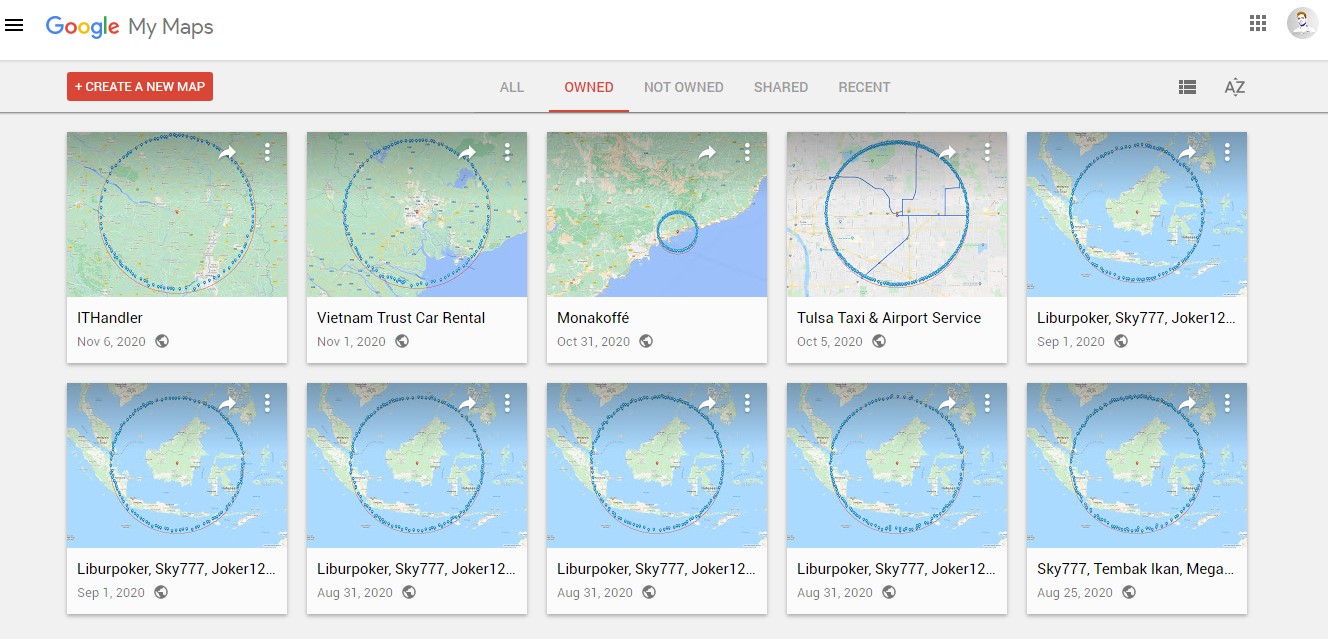View the RECENT maps tab
The height and width of the screenshot is (639, 1328).
(x=864, y=87)
